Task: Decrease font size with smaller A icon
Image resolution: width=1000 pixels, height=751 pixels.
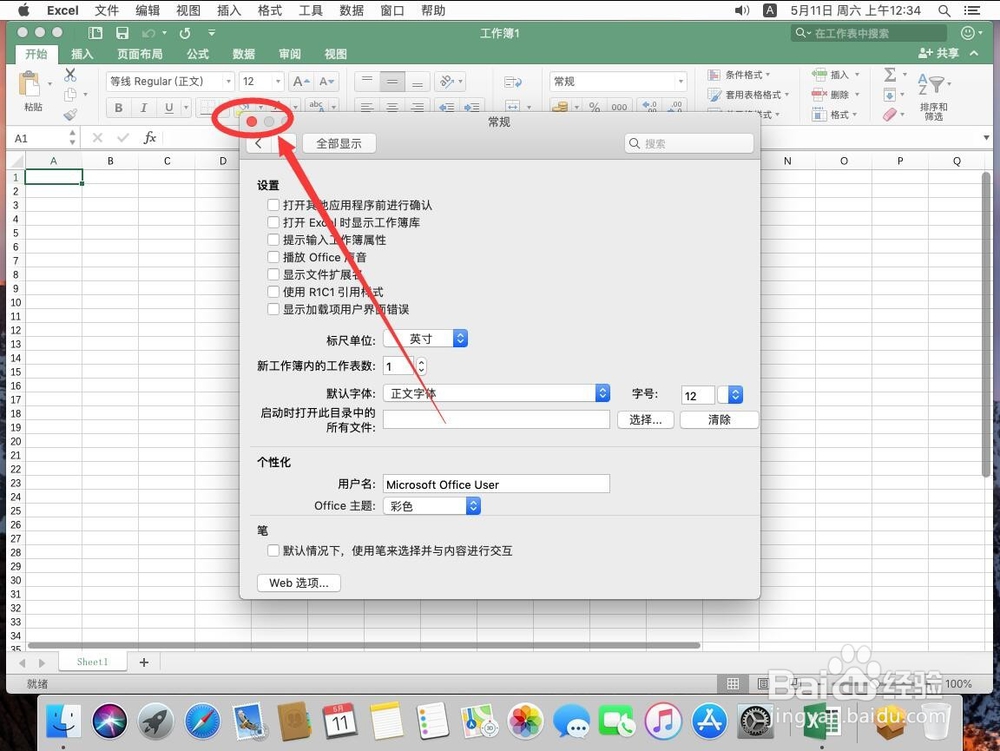Action: (326, 82)
